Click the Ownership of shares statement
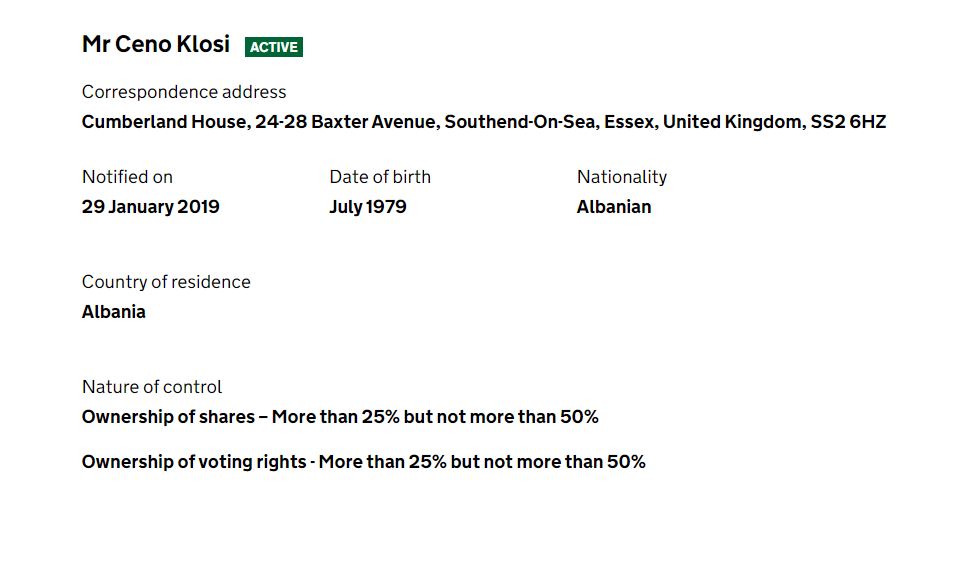This screenshot has width=967, height=563. [340, 417]
